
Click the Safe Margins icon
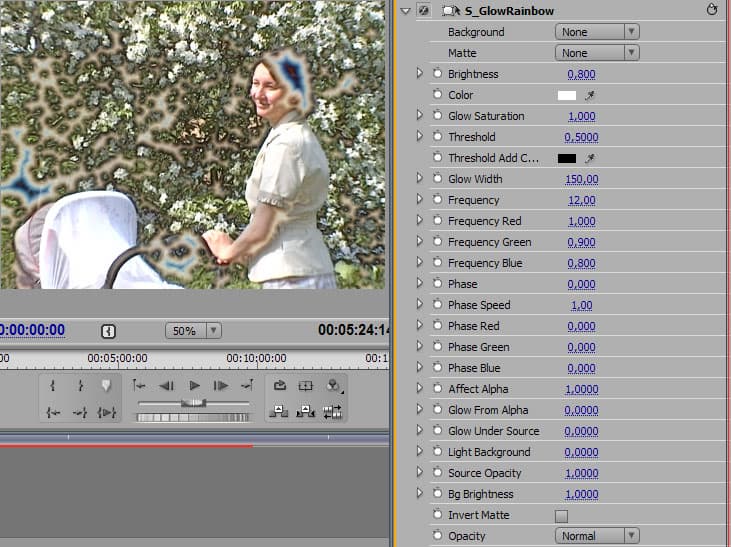click(307, 386)
